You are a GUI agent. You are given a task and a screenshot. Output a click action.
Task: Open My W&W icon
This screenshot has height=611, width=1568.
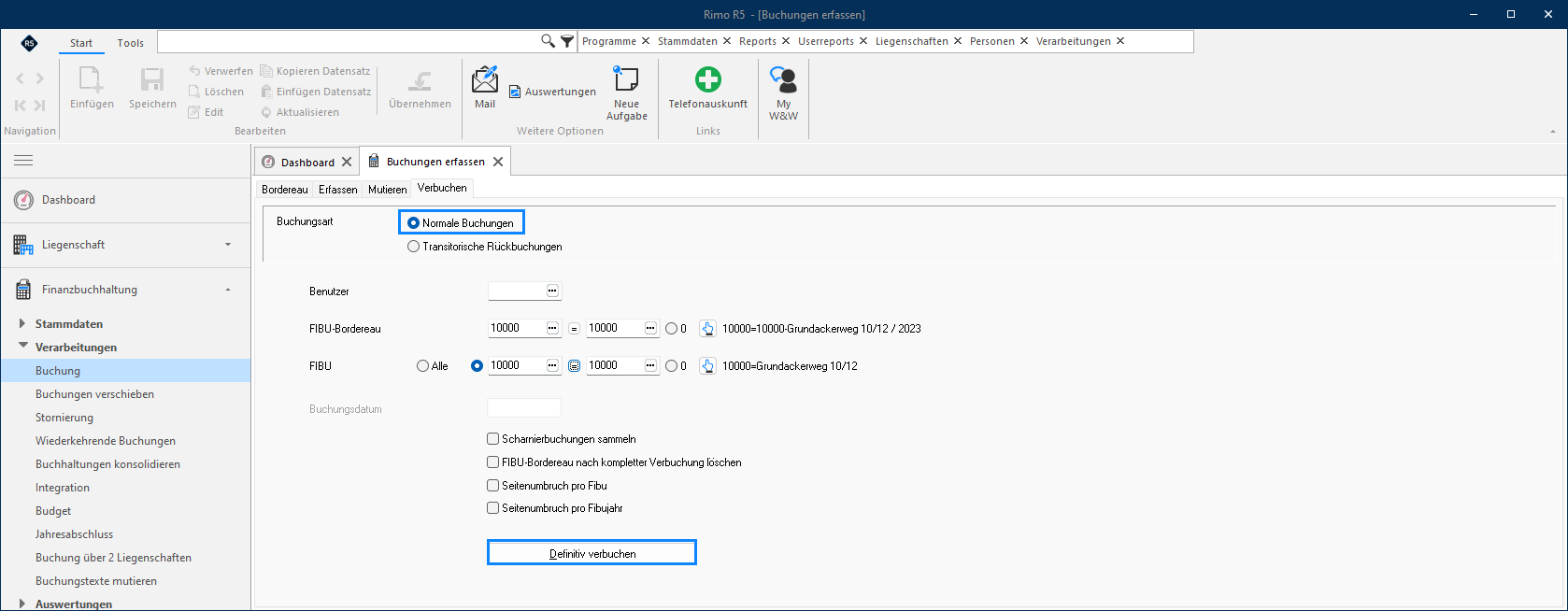(x=783, y=80)
